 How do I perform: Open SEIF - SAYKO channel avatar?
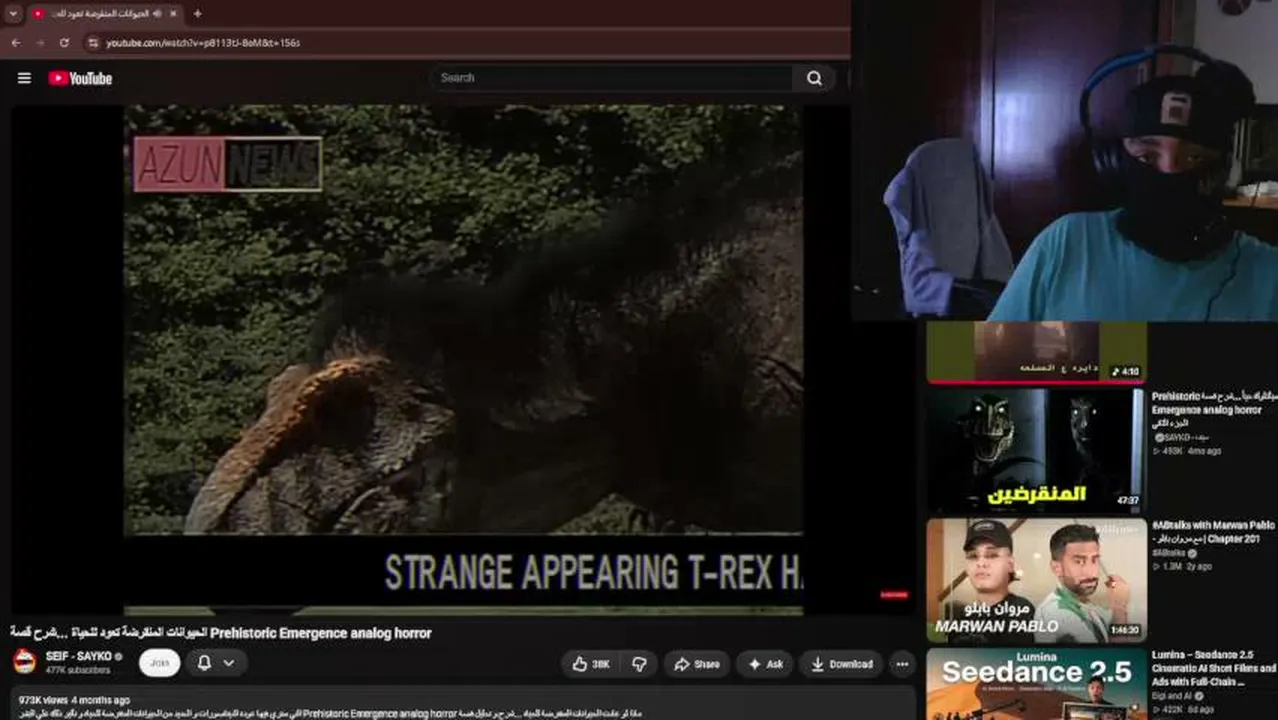[x=25, y=662]
